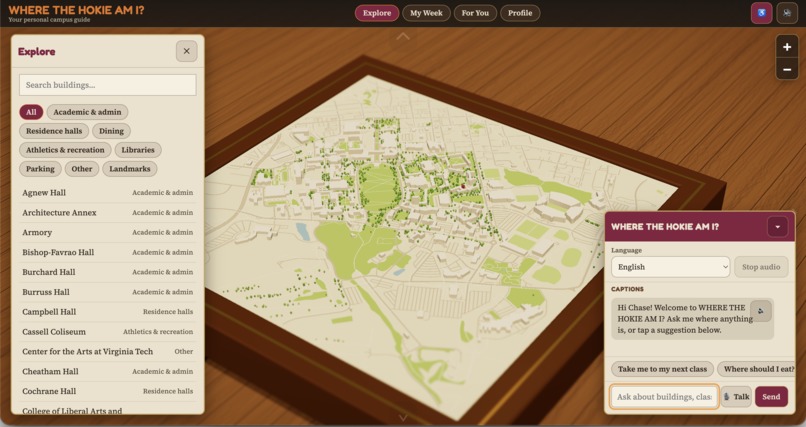Image resolution: width=806 pixels, height=427 pixels.
Task: Zoom in on the campus map
Action: pos(786,47)
